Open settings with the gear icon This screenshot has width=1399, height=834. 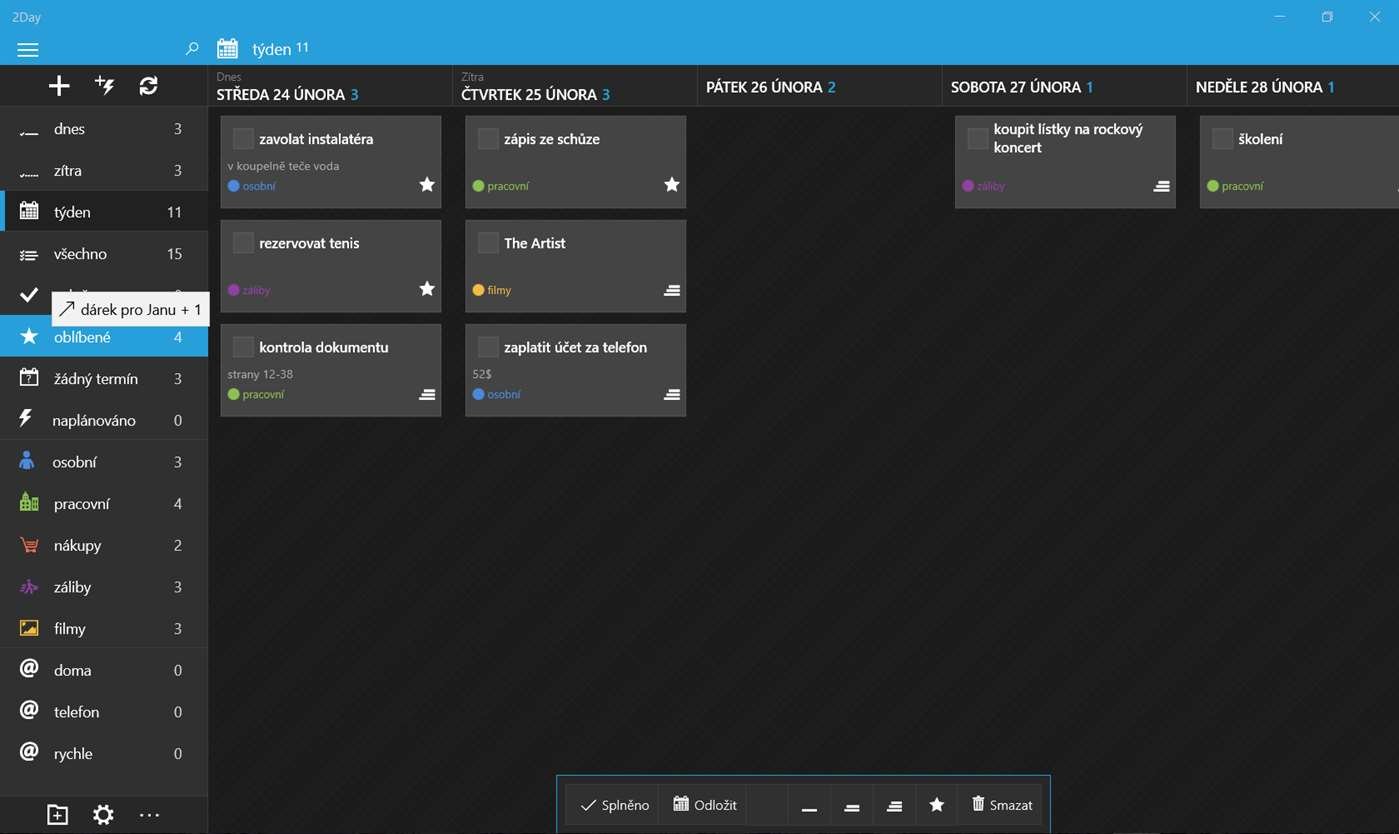(x=103, y=815)
